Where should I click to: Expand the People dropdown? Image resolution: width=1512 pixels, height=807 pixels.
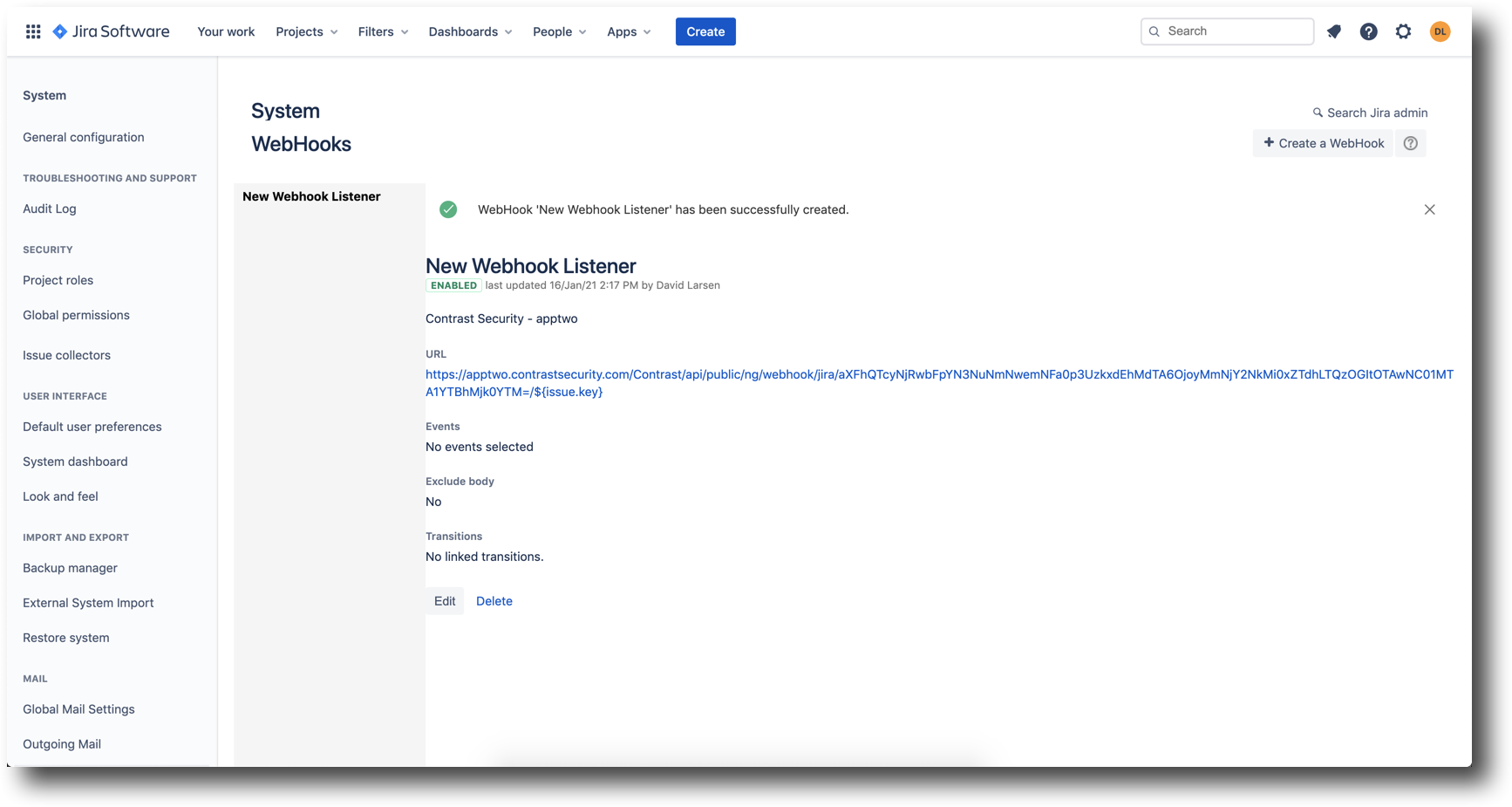pyautogui.click(x=560, y=31)
